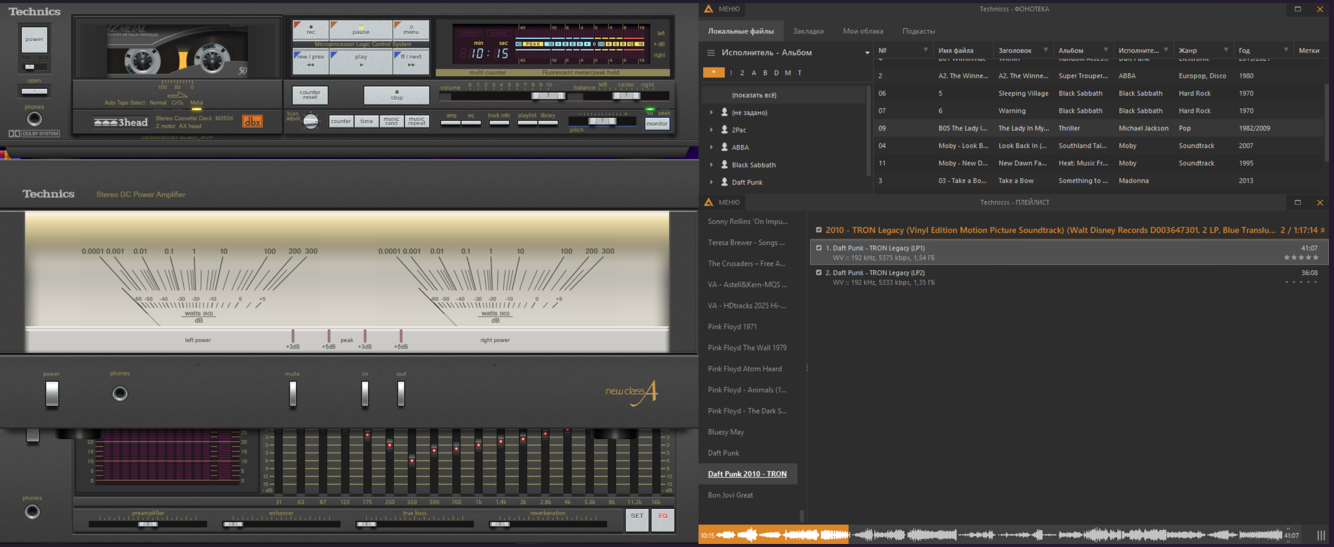The image size is (1334, 547).
Task: Adjust the preamplifier slider
Action: [x=149, y=523]
